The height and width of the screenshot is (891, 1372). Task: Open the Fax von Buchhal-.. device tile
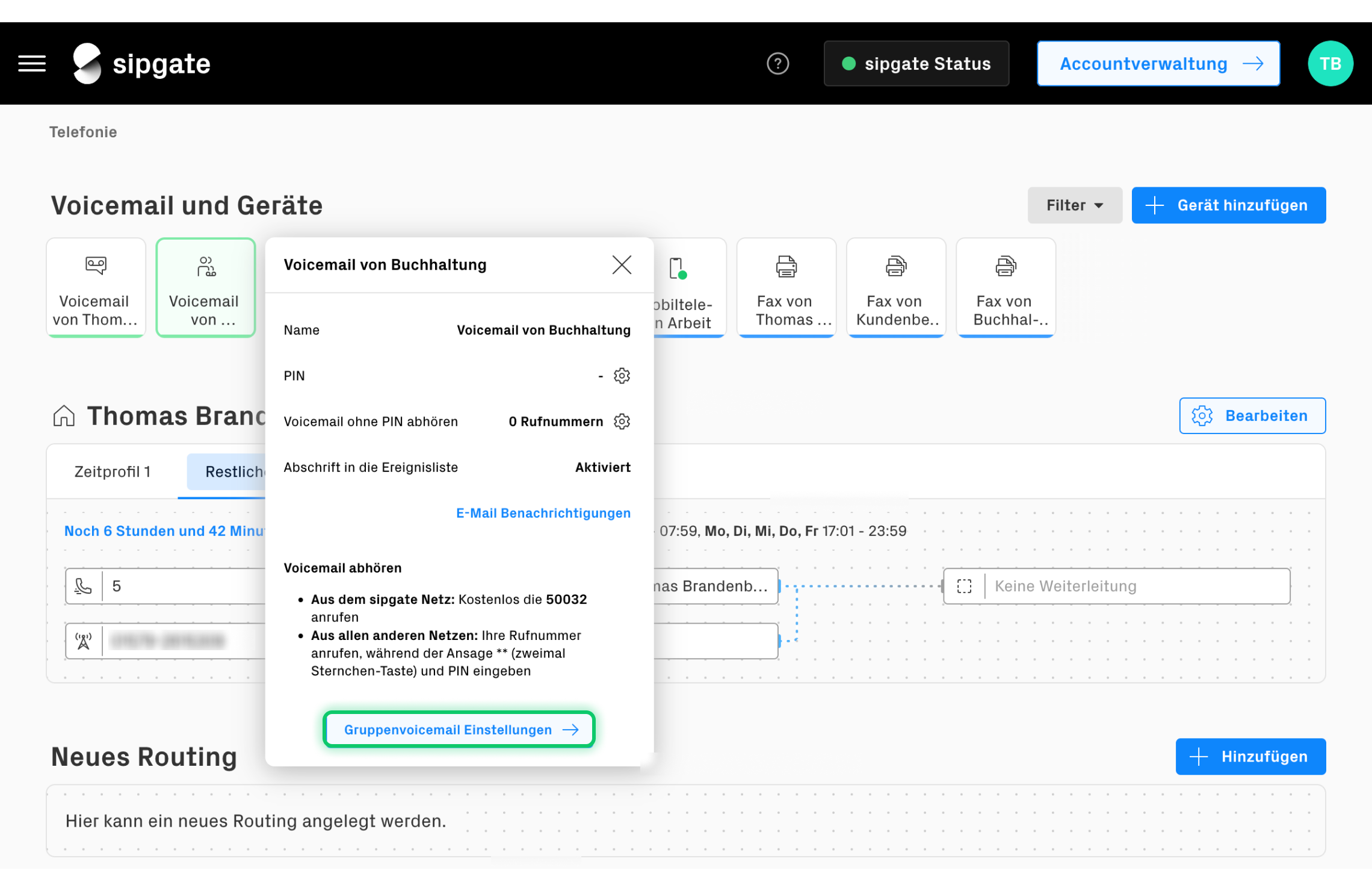1005,288
